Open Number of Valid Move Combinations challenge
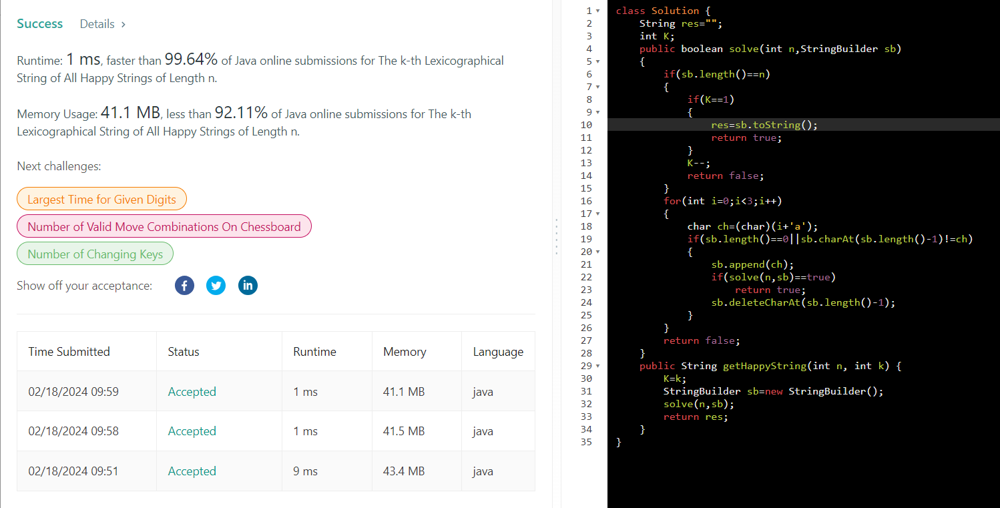The height and width of the screenshot is (508, 1000). [164, 227]
